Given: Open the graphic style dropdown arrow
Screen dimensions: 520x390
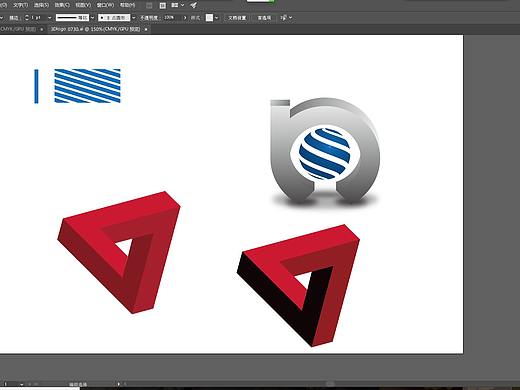Looking at the screenshot, I should point(217,17).
